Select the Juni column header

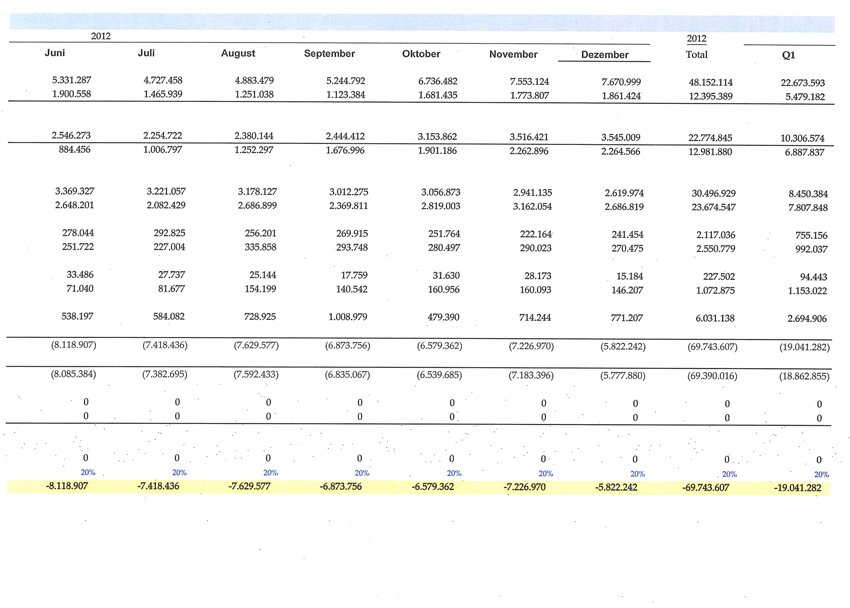point(55,53)
